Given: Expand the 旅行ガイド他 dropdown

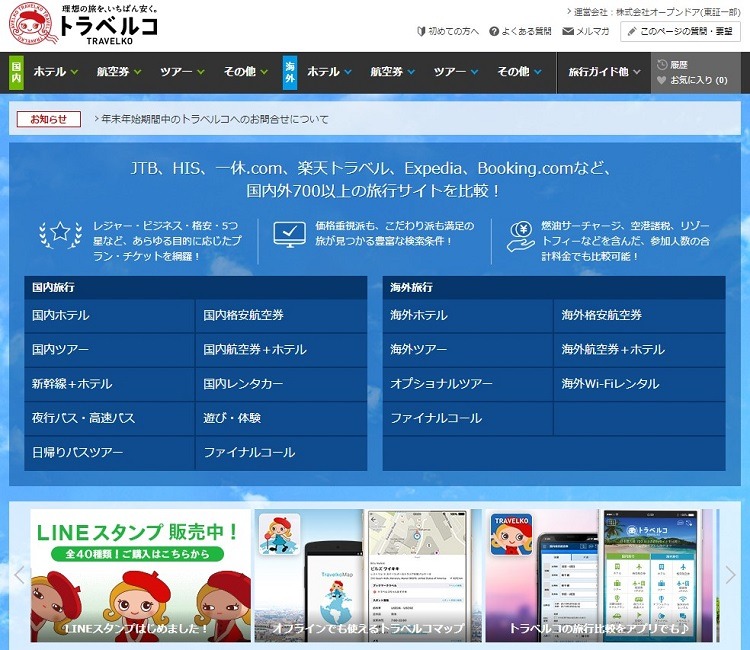Looking at the screenshot, I should [604, 72].
